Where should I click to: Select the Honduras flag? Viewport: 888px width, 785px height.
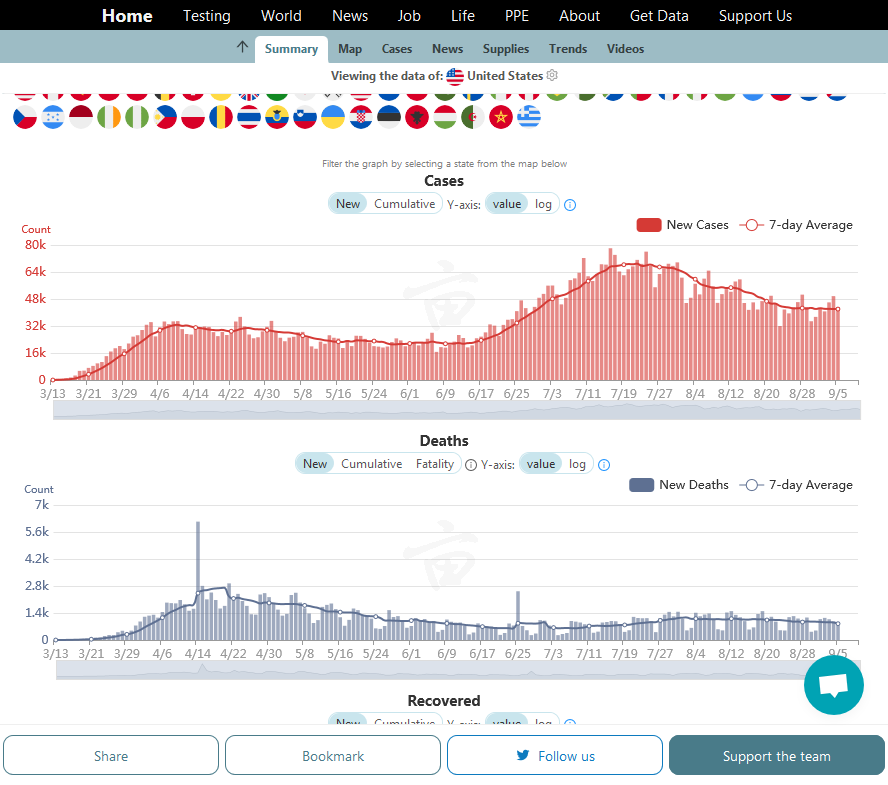53,117
